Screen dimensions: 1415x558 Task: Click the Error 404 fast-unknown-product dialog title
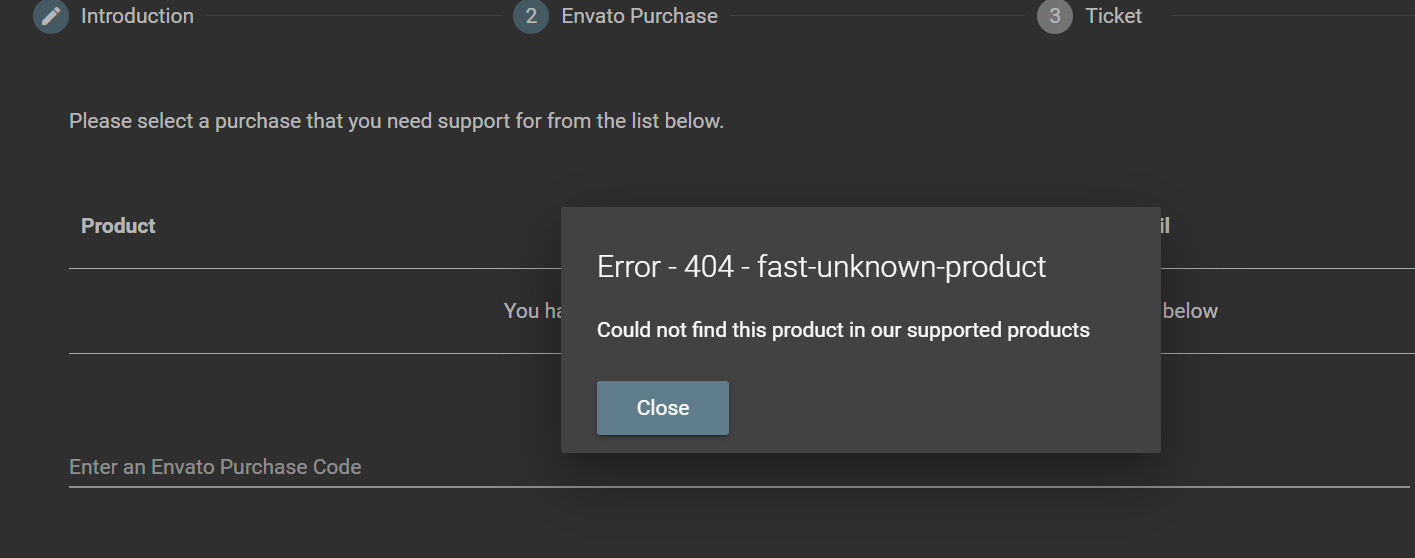click(x=821, y=267)
